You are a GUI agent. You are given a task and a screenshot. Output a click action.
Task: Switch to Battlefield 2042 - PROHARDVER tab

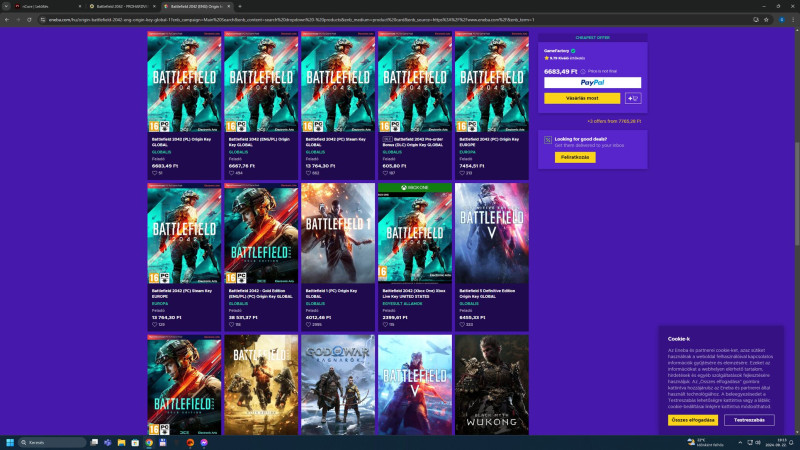122,7
